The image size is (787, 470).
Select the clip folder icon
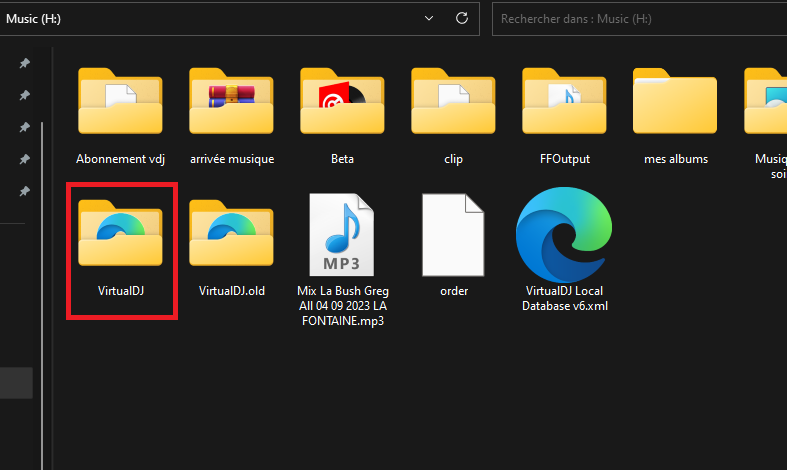[x=453, y=101]
